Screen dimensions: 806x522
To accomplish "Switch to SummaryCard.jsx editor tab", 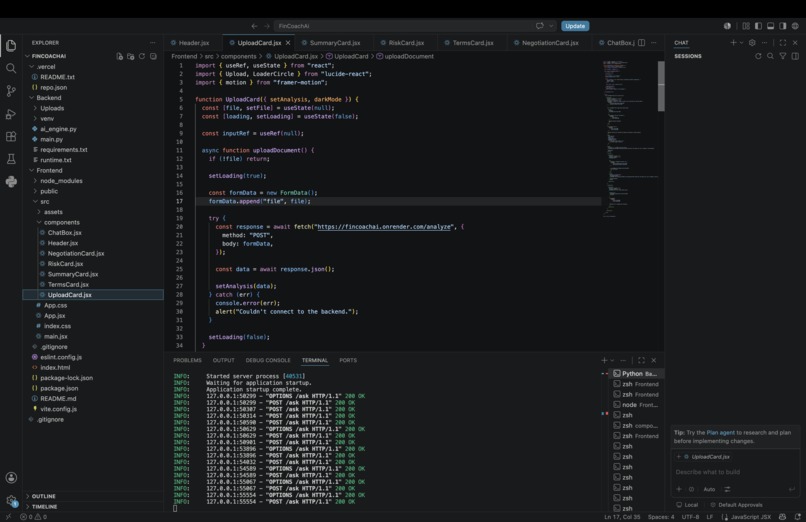I will tap(335, 43).
